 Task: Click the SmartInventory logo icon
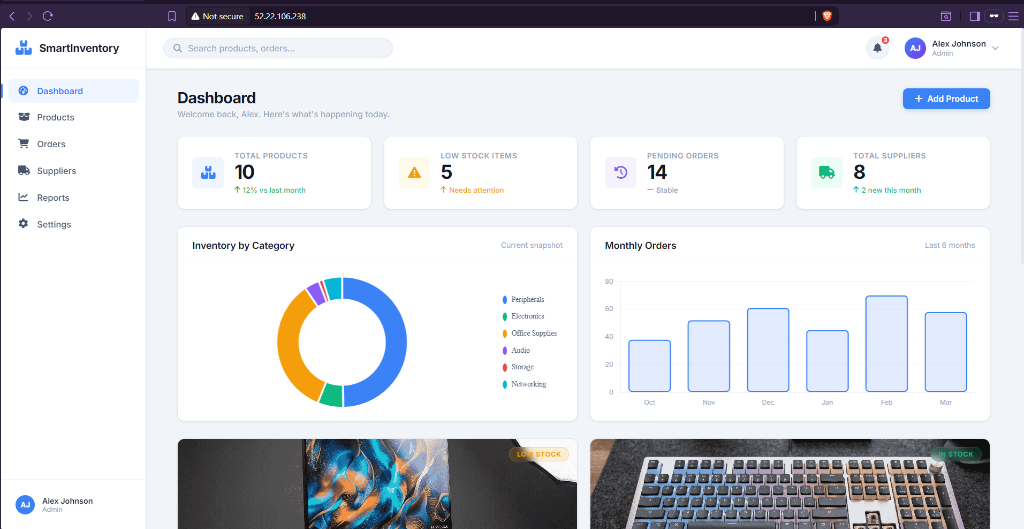(24, 48)
